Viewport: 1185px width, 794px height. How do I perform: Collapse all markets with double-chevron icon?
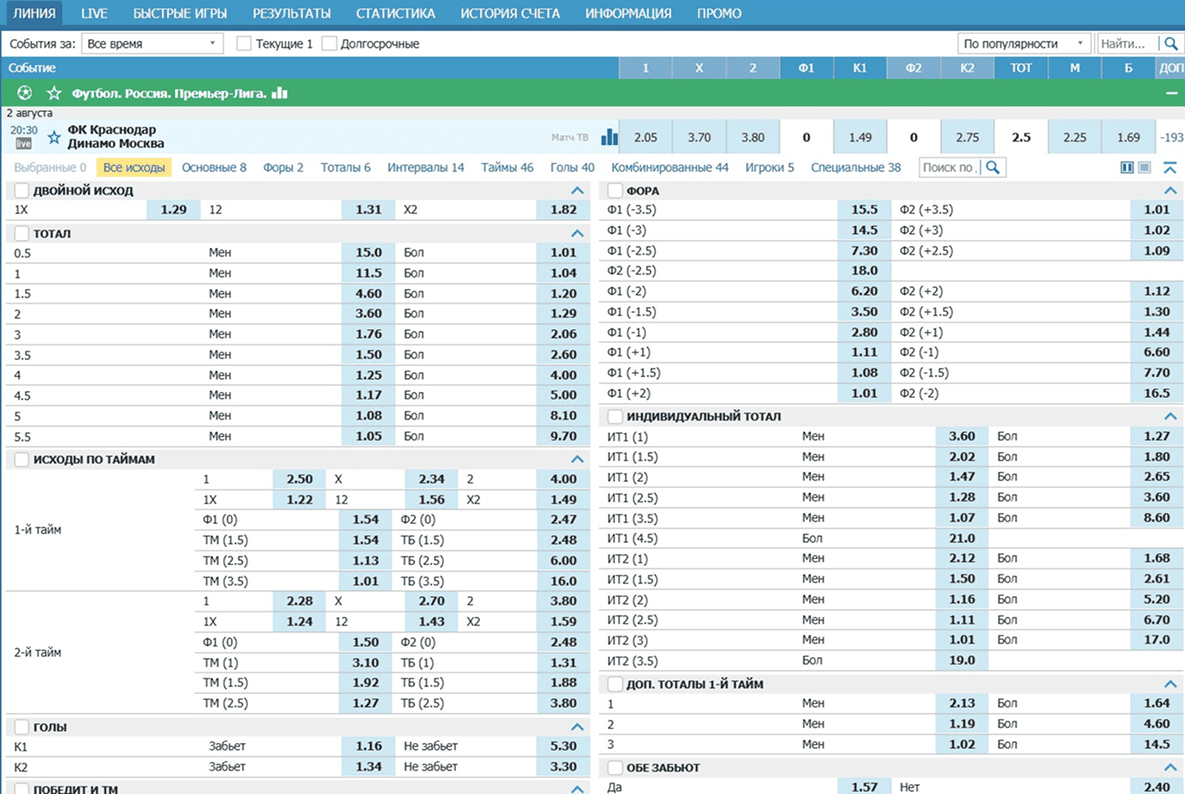coord(1170,168)
